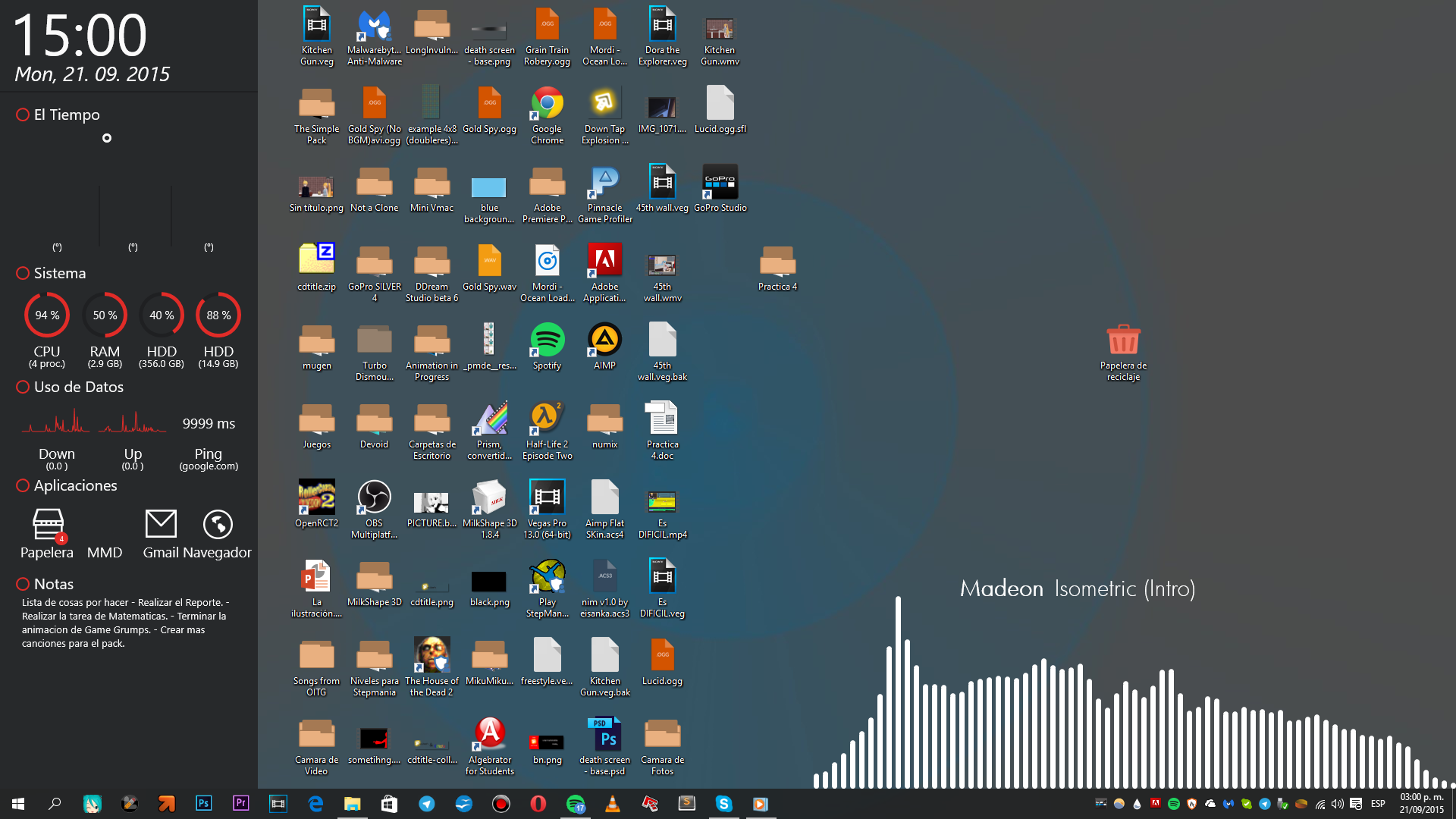This screenshot has height=819, width=1456.
Task: Open the Gmail launcher in sidebar
Action: click(x=161, y=525)
